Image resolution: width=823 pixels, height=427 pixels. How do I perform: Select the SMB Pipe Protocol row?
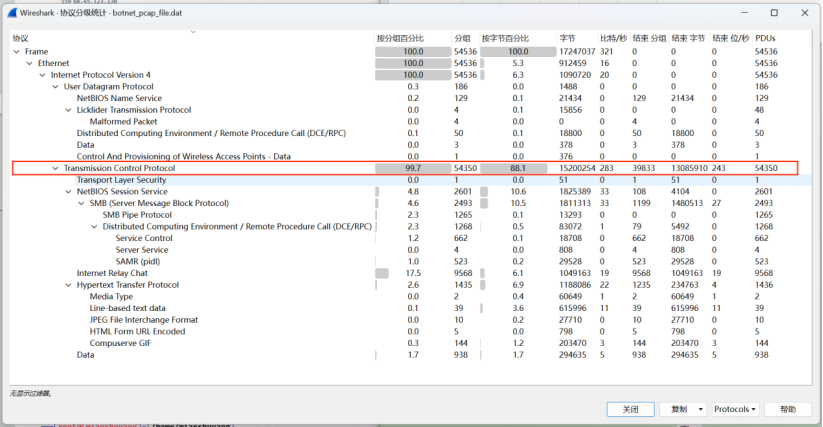[x=411, y=215]
